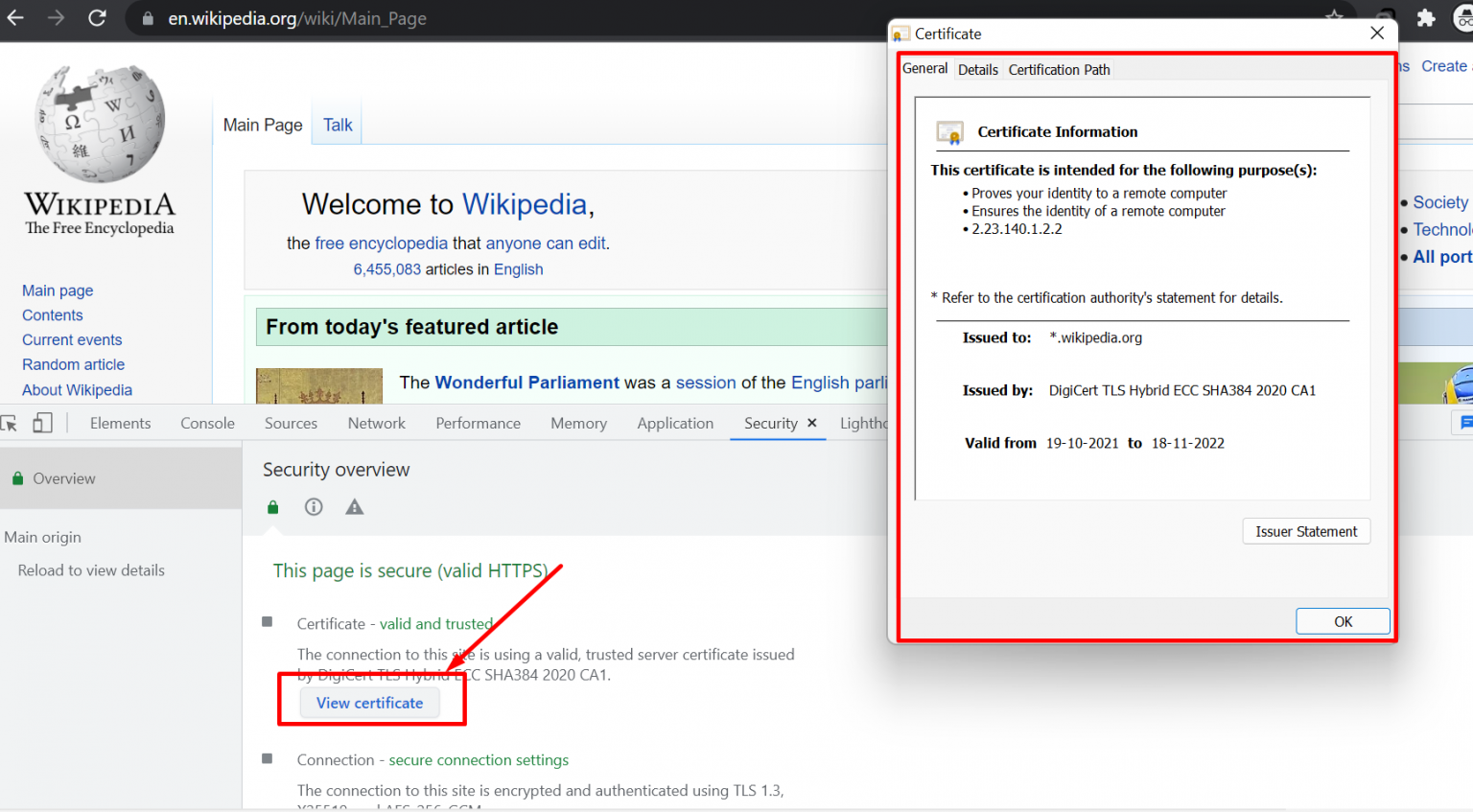Switch to the Network panel in DevTools
Image resolution: width=1473 pixels, height=812 pixels.
(376, 422)
